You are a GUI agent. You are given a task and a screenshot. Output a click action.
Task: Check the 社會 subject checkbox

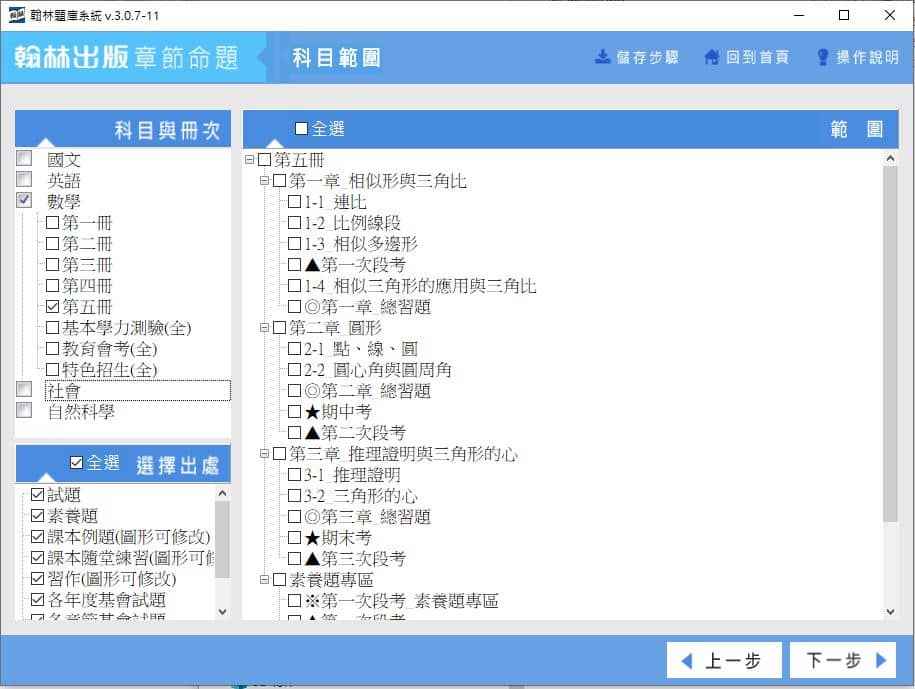click(x=24, y=389)
